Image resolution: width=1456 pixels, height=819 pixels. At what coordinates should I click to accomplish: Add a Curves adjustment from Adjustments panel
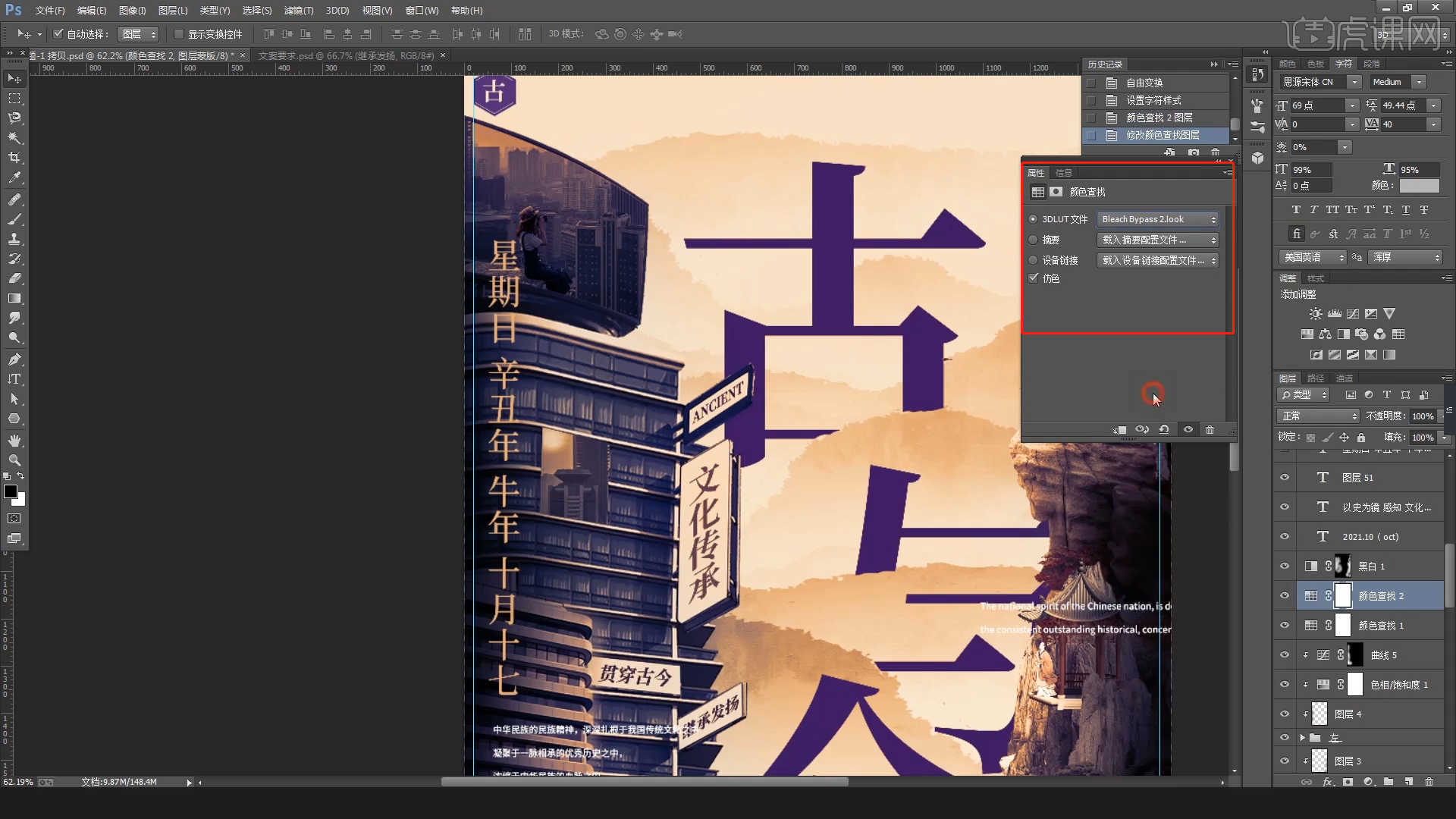pos(1353,314)
